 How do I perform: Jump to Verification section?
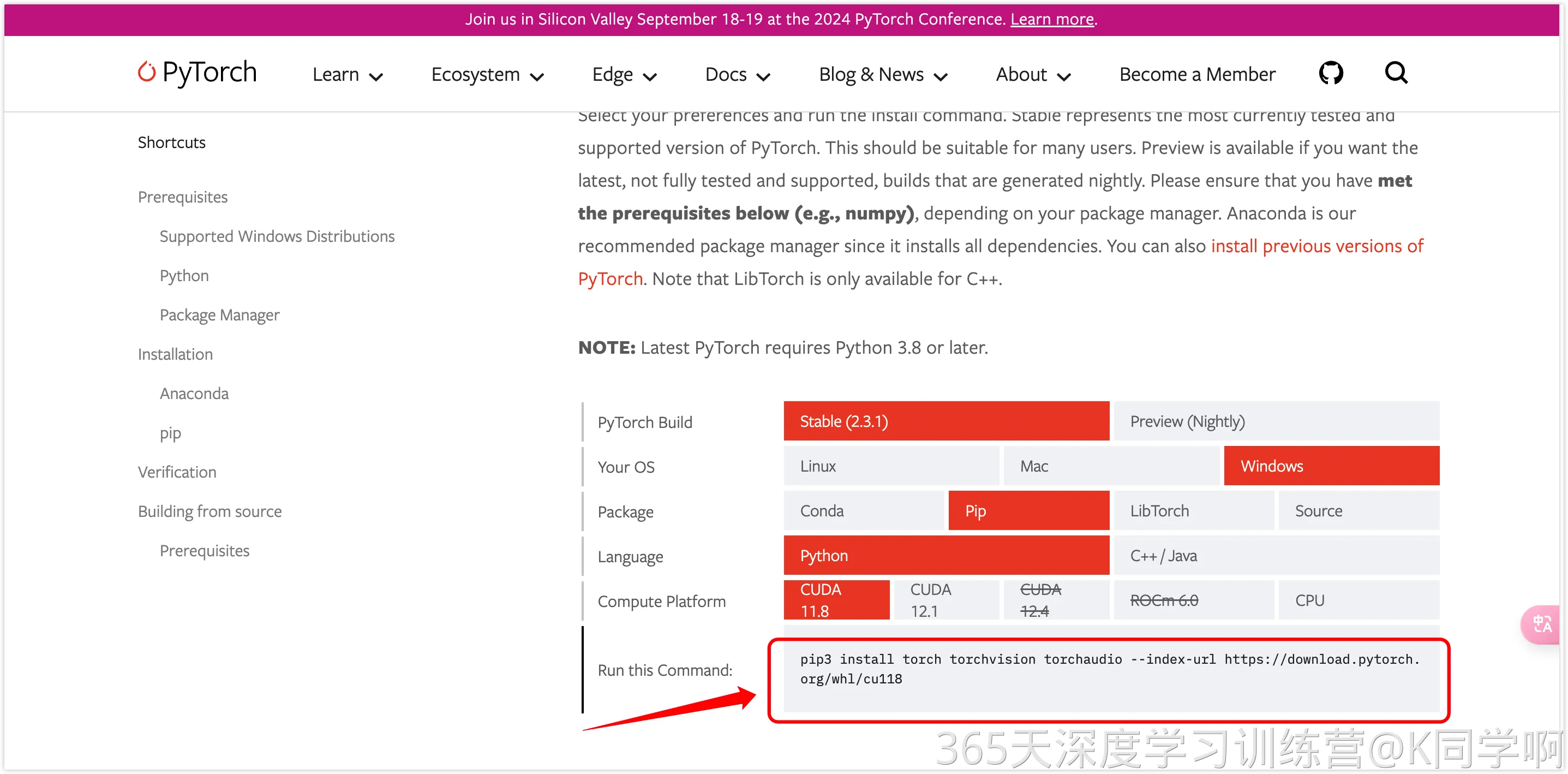177,472
